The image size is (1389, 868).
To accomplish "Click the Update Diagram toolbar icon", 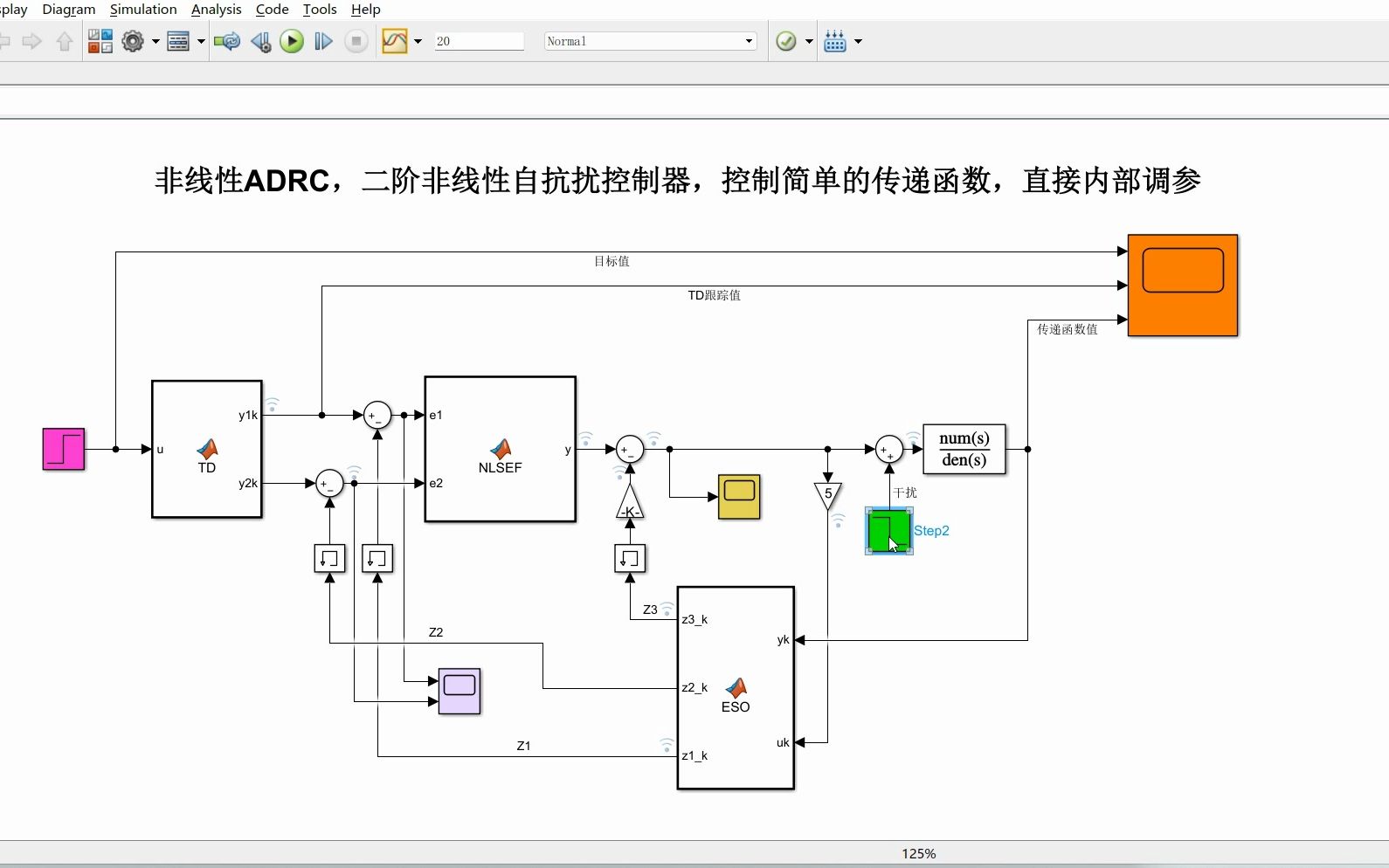I will pos(227,41).
